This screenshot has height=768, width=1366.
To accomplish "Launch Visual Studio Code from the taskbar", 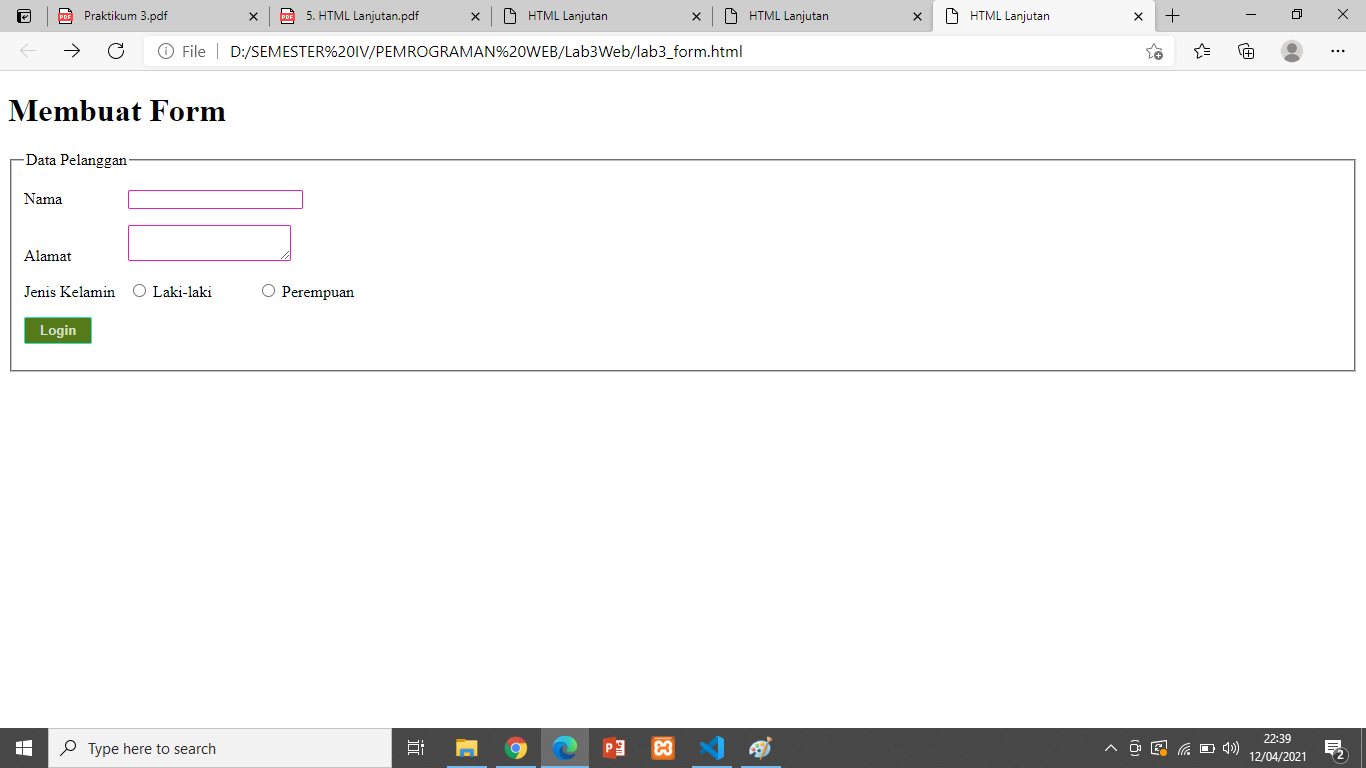I will [x=711, y=748].
